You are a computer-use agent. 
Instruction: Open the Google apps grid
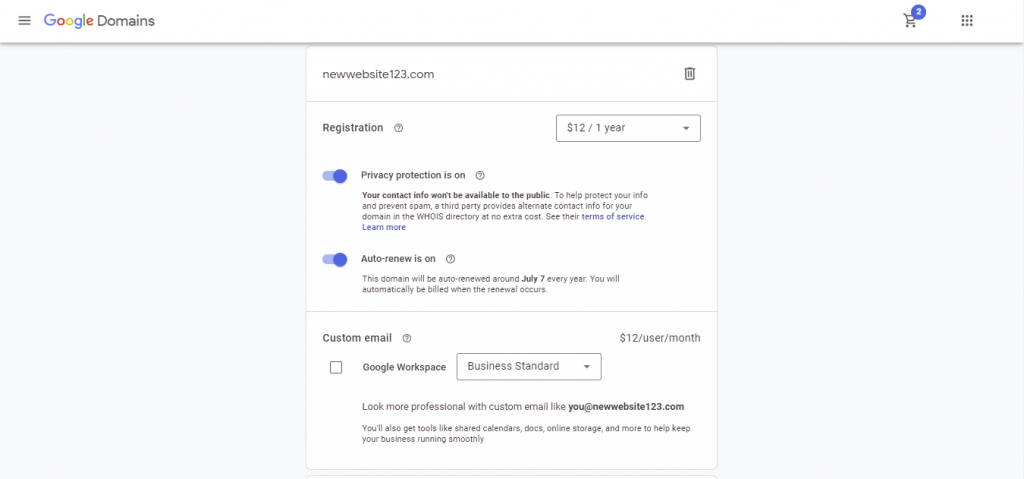click(x=967, y=21)
